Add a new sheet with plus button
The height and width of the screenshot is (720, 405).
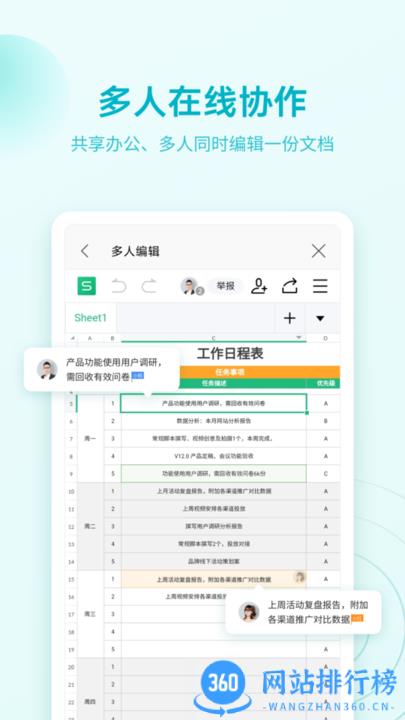pyautogui.click(x=290, y=318)
